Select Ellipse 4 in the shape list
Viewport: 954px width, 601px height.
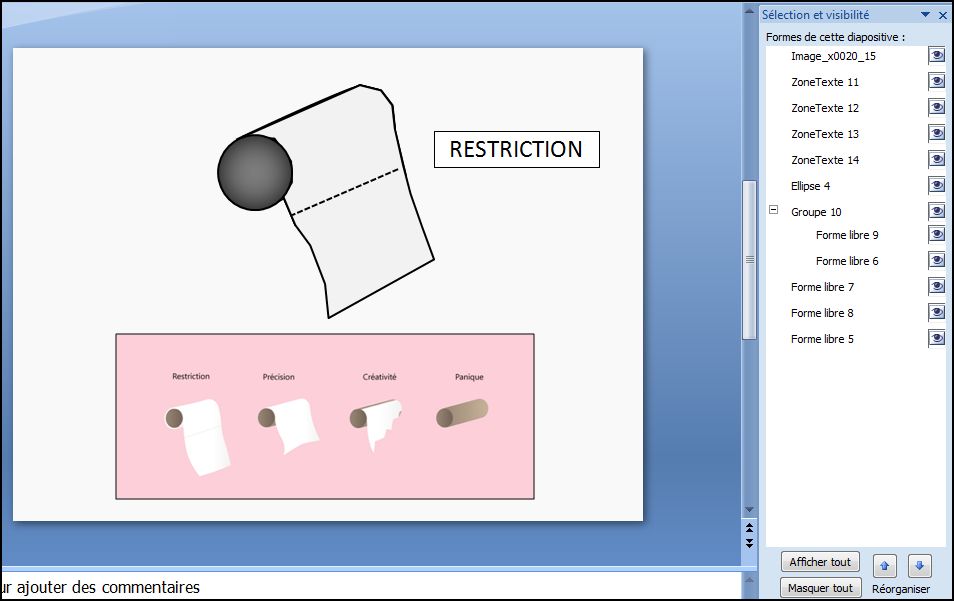click(810, 186)
